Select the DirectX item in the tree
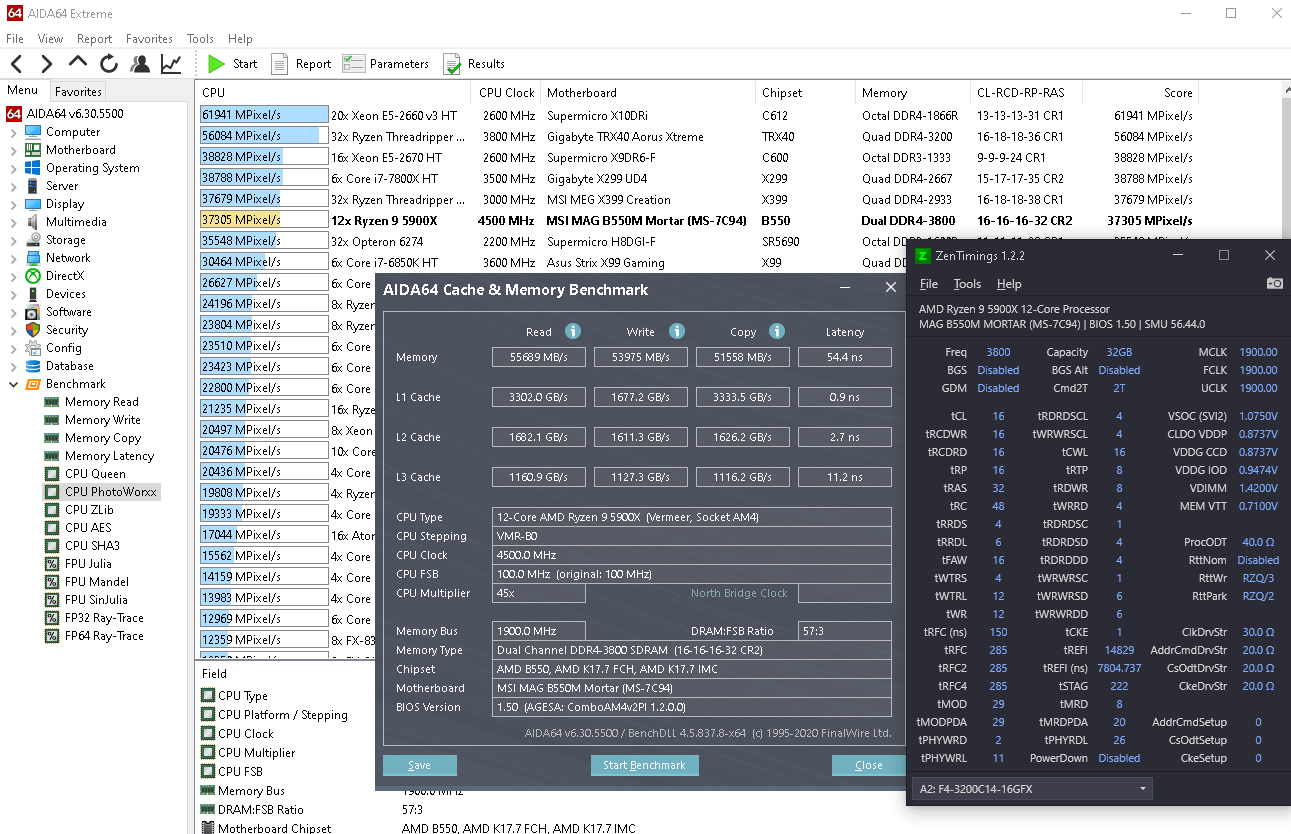Viewport: 1291px width, 834px height. [x=65, y=276]
